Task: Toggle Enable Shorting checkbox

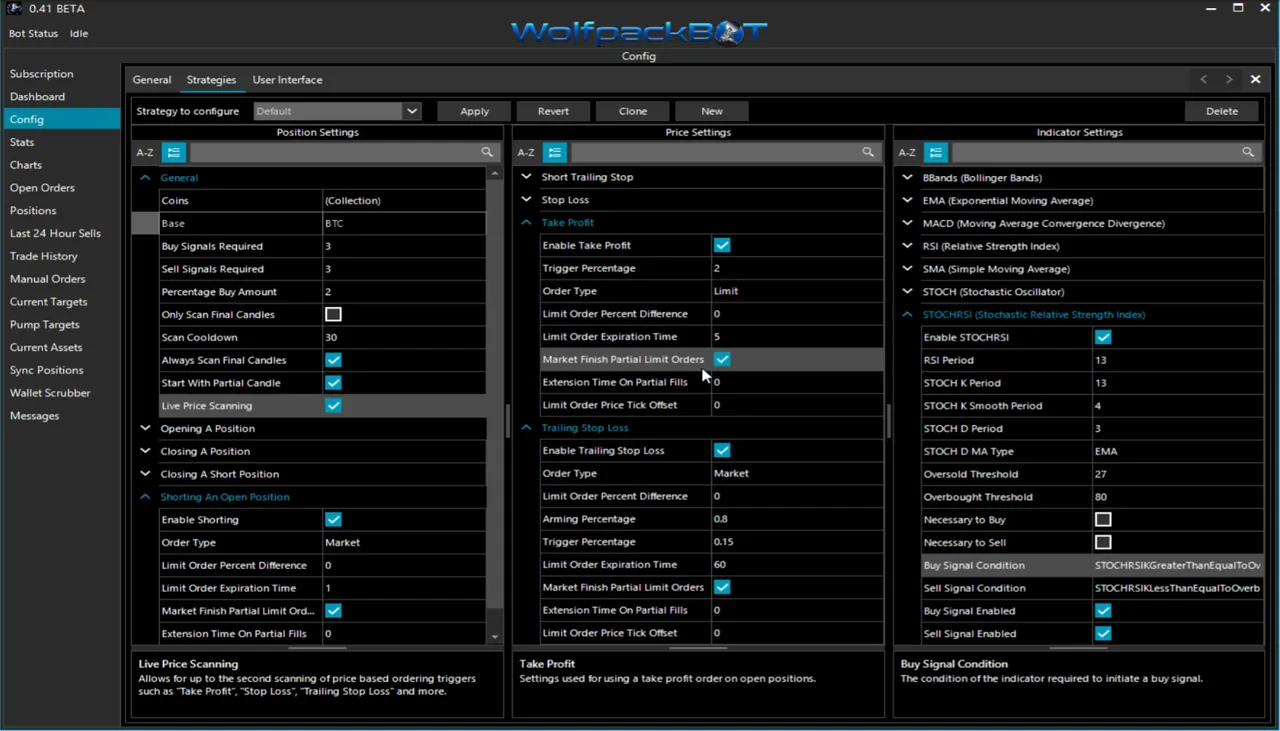Action: (x=333, y=520)
